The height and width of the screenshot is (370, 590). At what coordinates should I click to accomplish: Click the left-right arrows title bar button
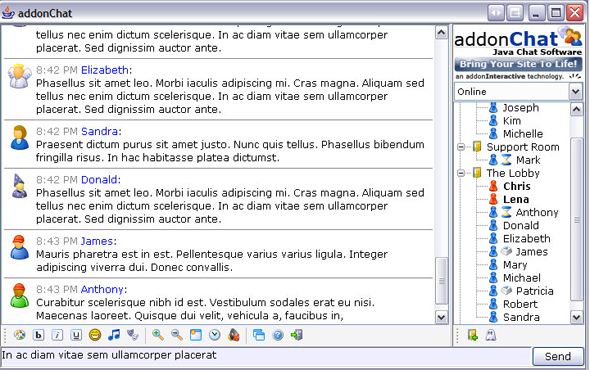[496, 13]
